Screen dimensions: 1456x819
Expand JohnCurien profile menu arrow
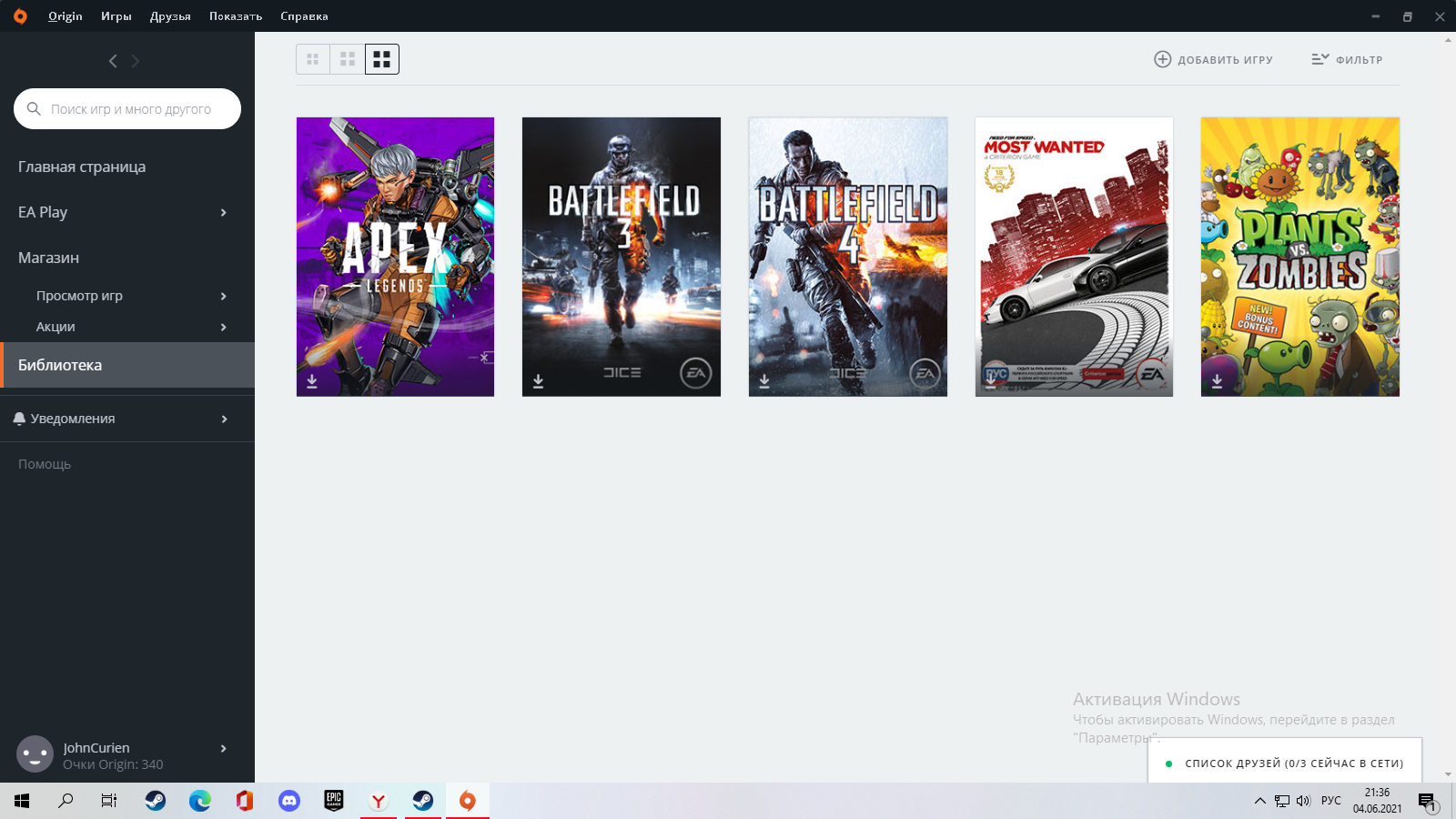click(x=223, y=748)
